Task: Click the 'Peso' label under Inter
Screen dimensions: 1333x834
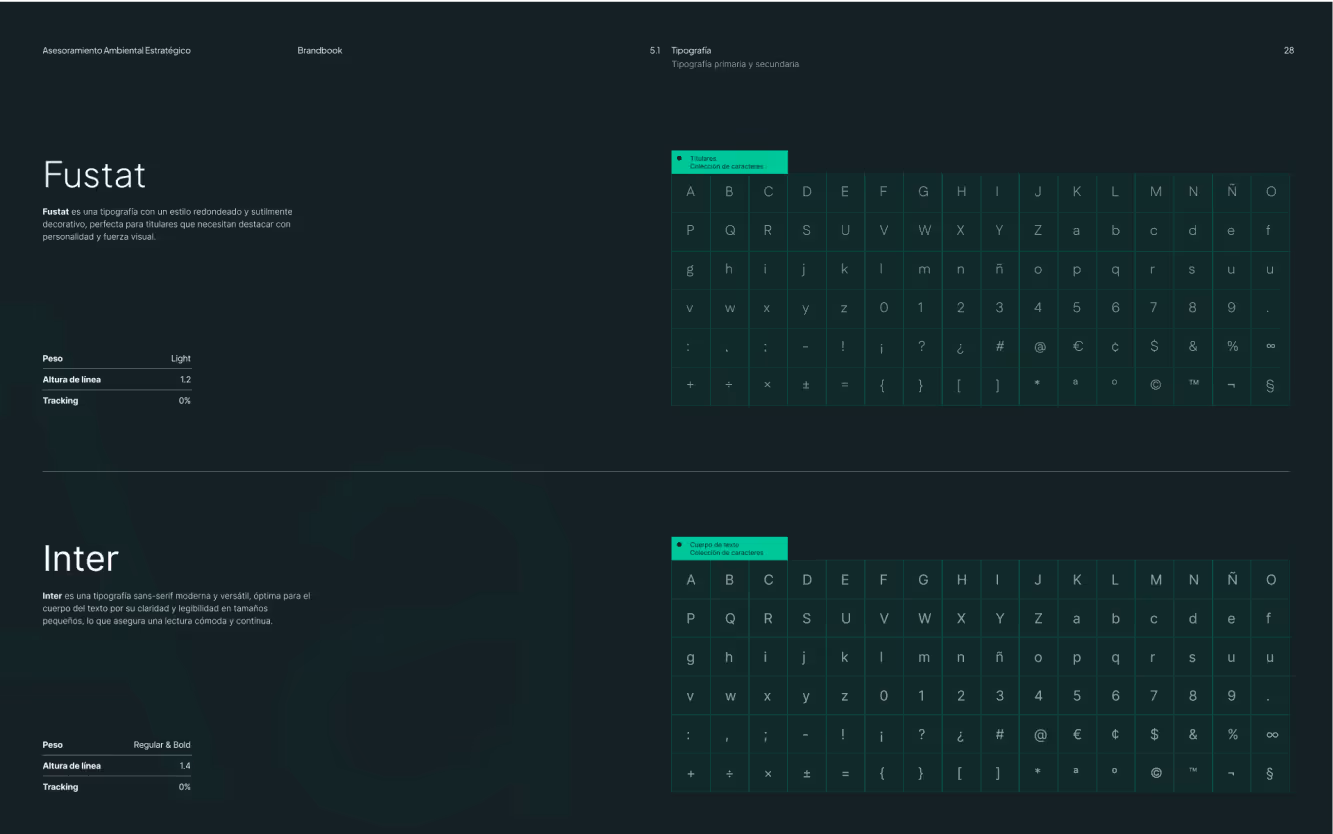Action: 52,745
